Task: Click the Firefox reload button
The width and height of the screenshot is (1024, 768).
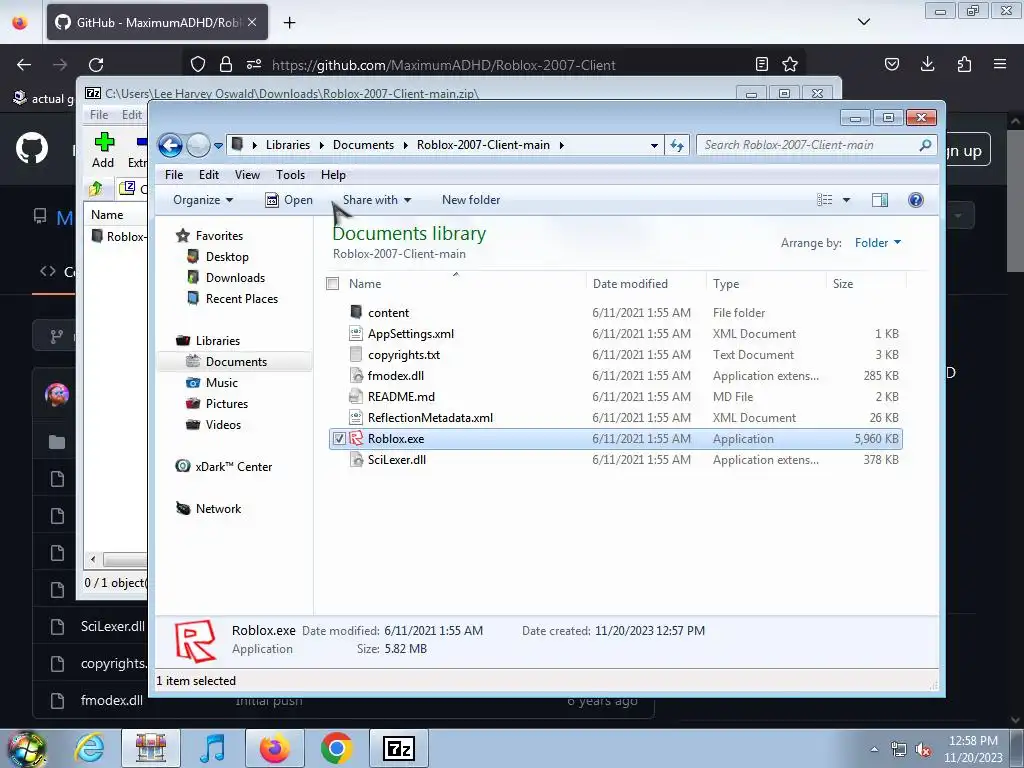Action: (96, 65)
